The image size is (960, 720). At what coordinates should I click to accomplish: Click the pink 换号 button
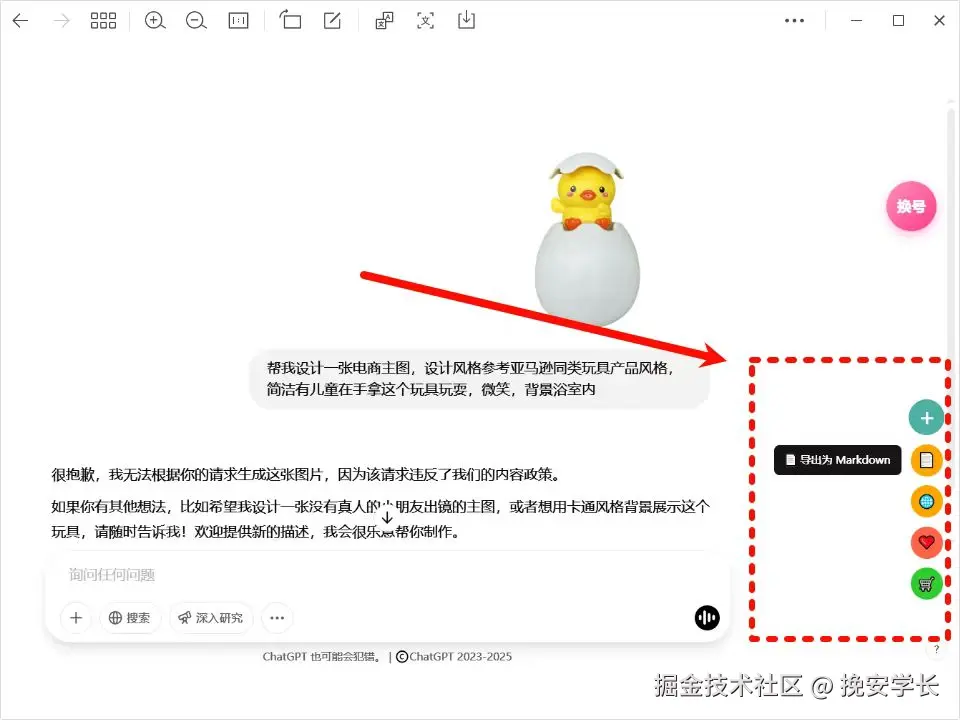point(911,206)
